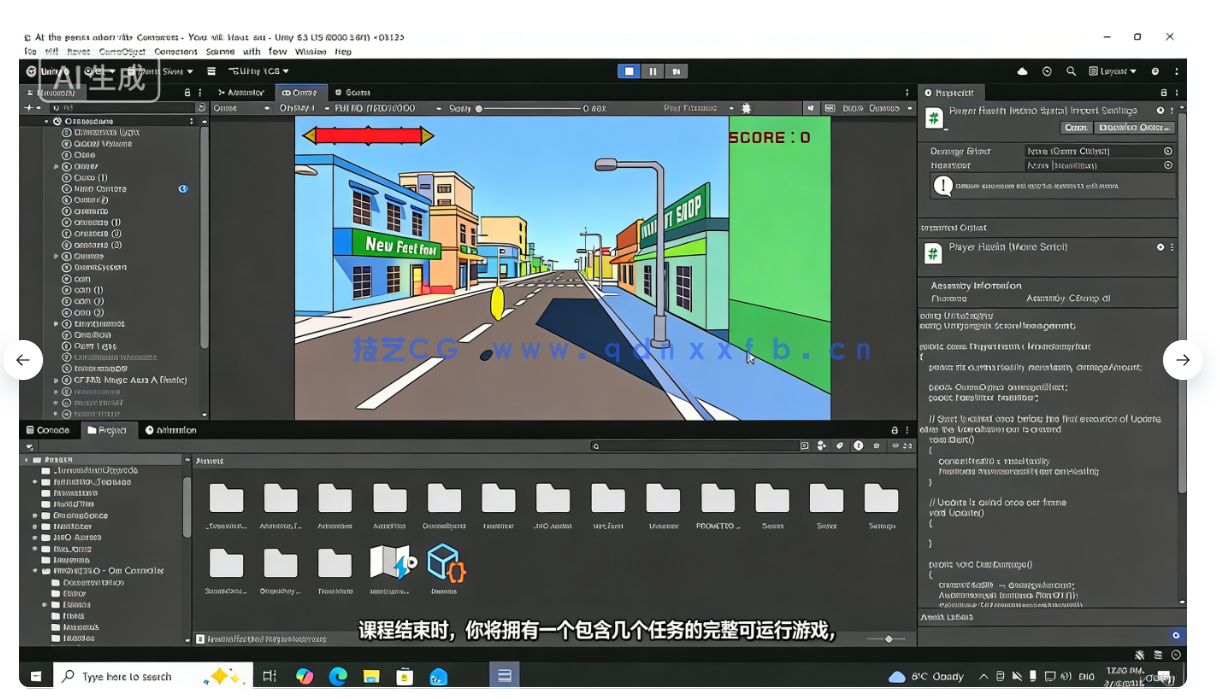
Task: Click the Unity Cloud icon in the top toolbar
Action: tap(1022, 71)
